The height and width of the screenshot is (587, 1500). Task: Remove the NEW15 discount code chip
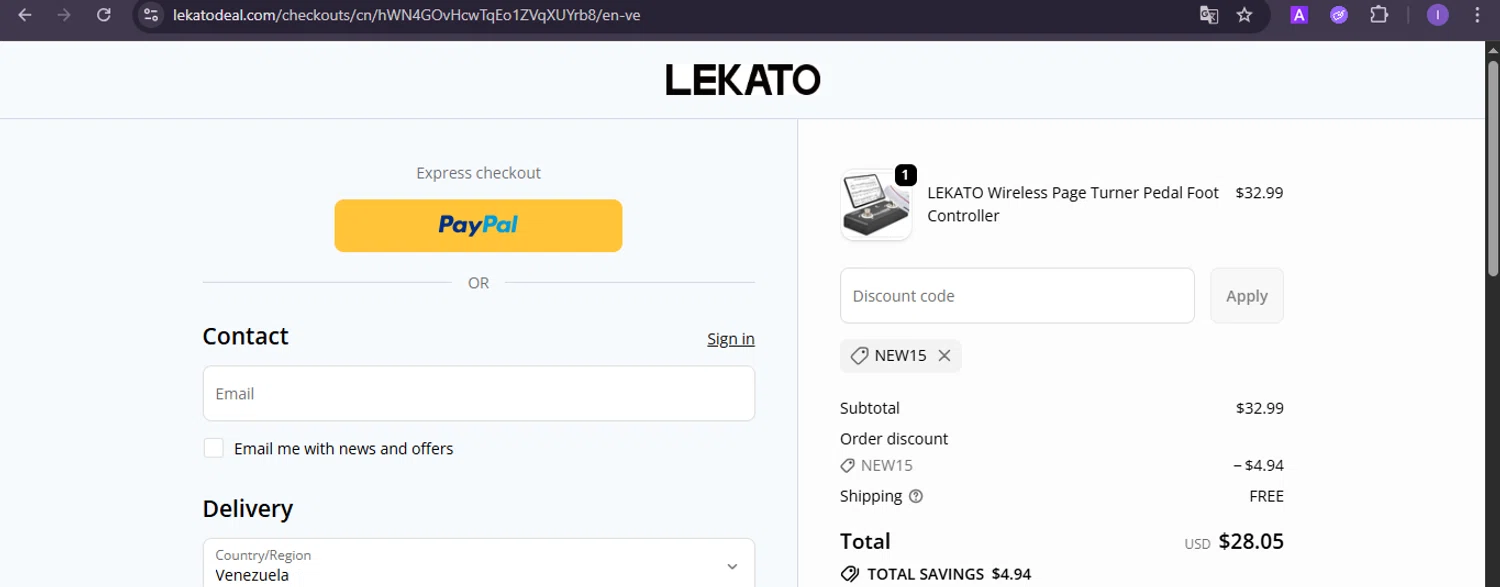944,356
